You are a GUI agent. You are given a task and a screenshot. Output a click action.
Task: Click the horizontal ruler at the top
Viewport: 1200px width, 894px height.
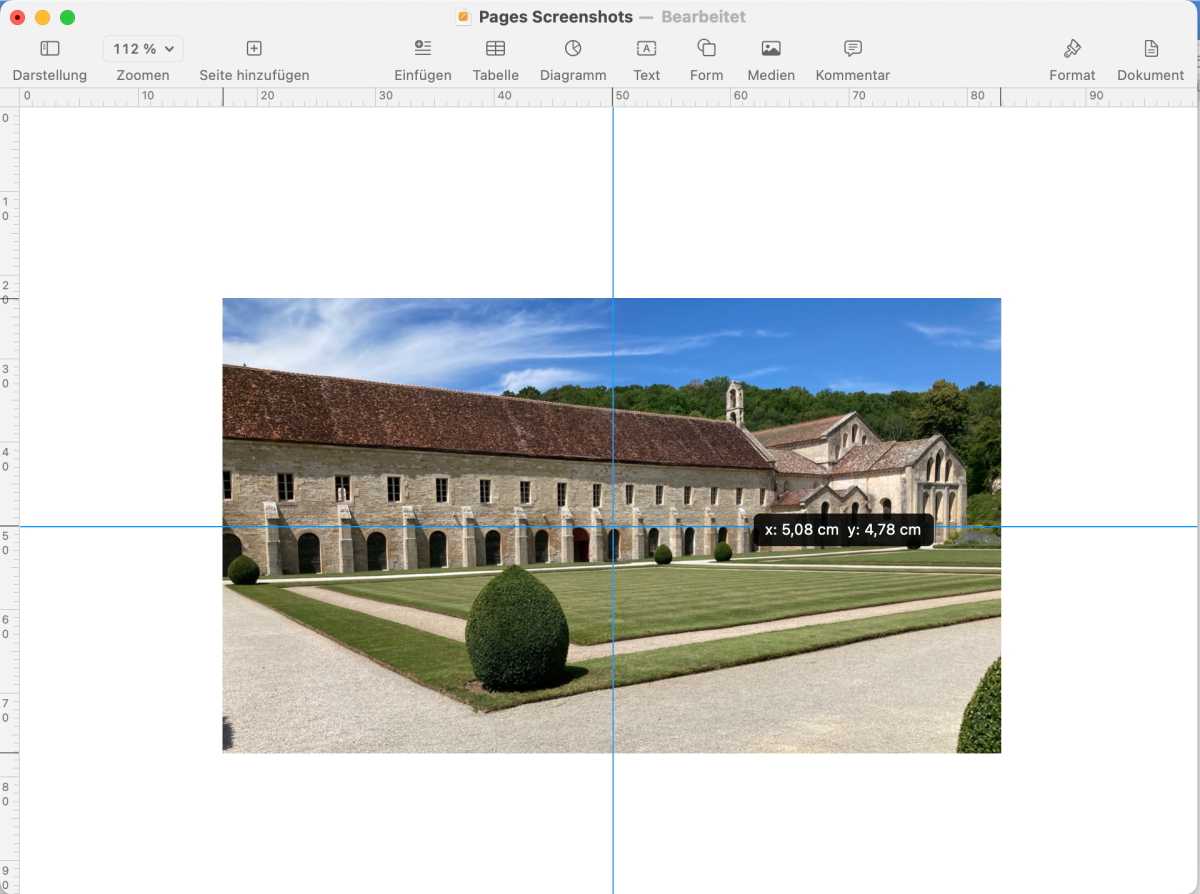point(609,97)
